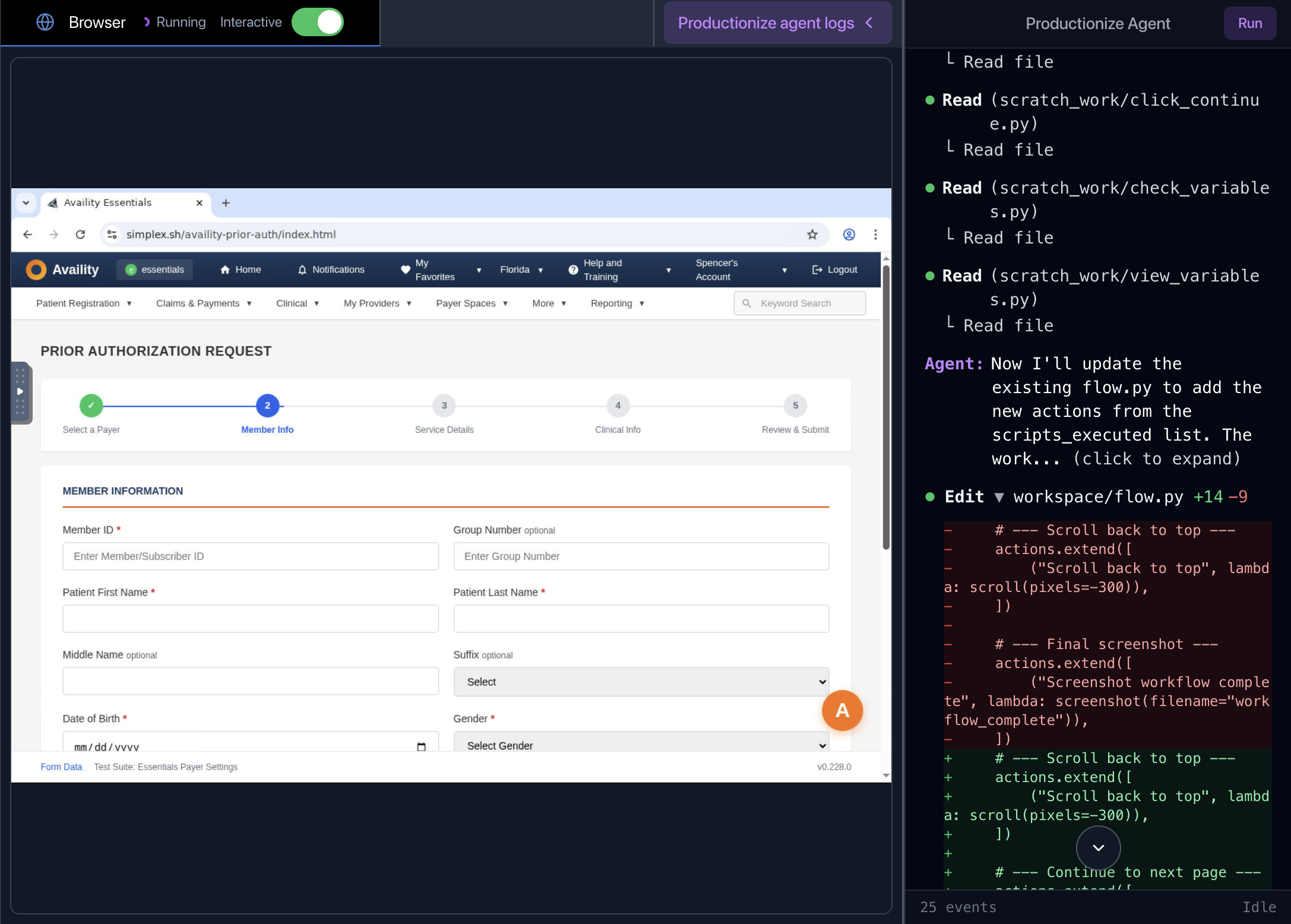The image size is (1291, 924).
Task: Click the browser reload icon
Action: click(x=81, y=234)
